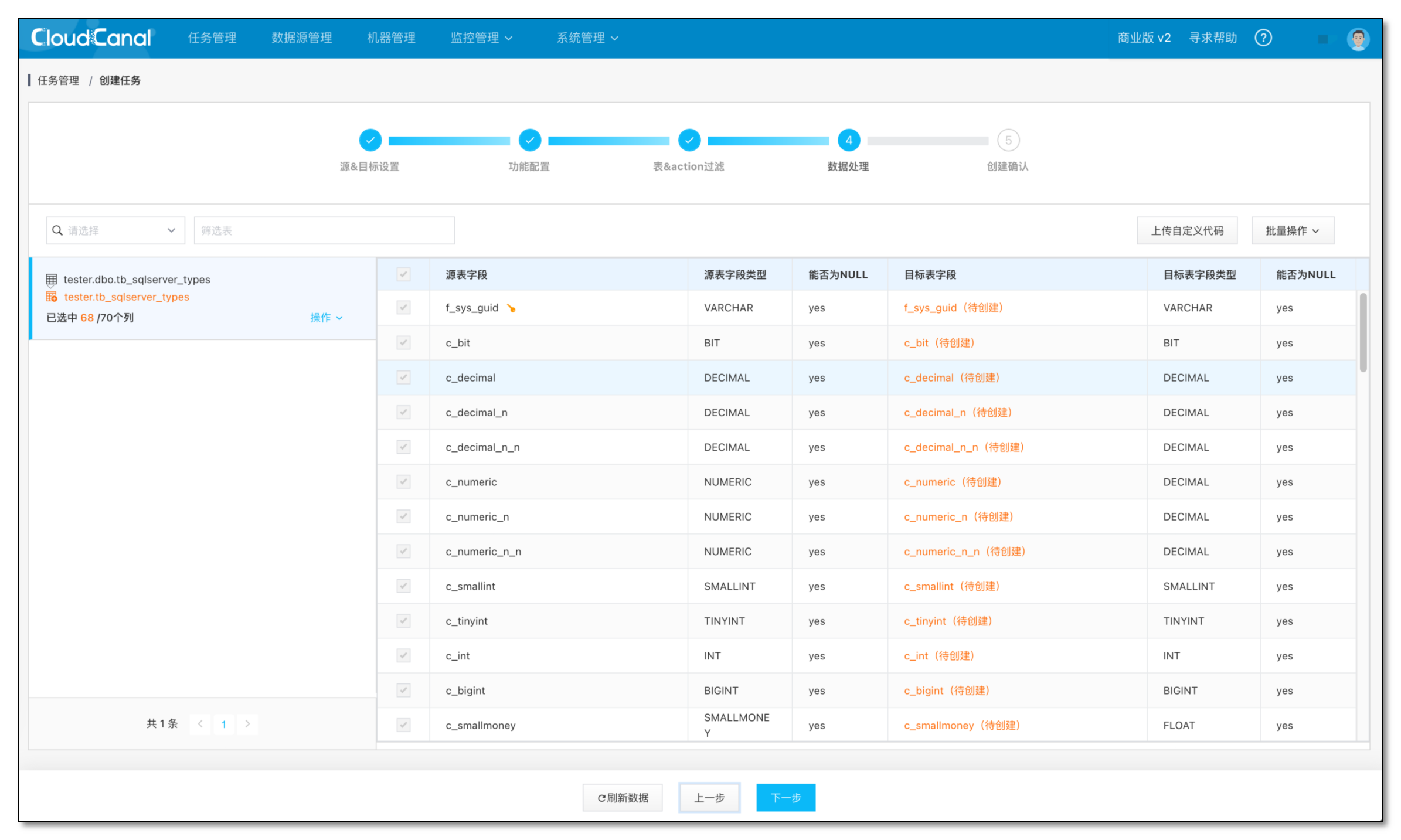Toggle the c_smallint row checkbox
Viewport: 1401px width, 840px height.
click(x=403, y=586)
